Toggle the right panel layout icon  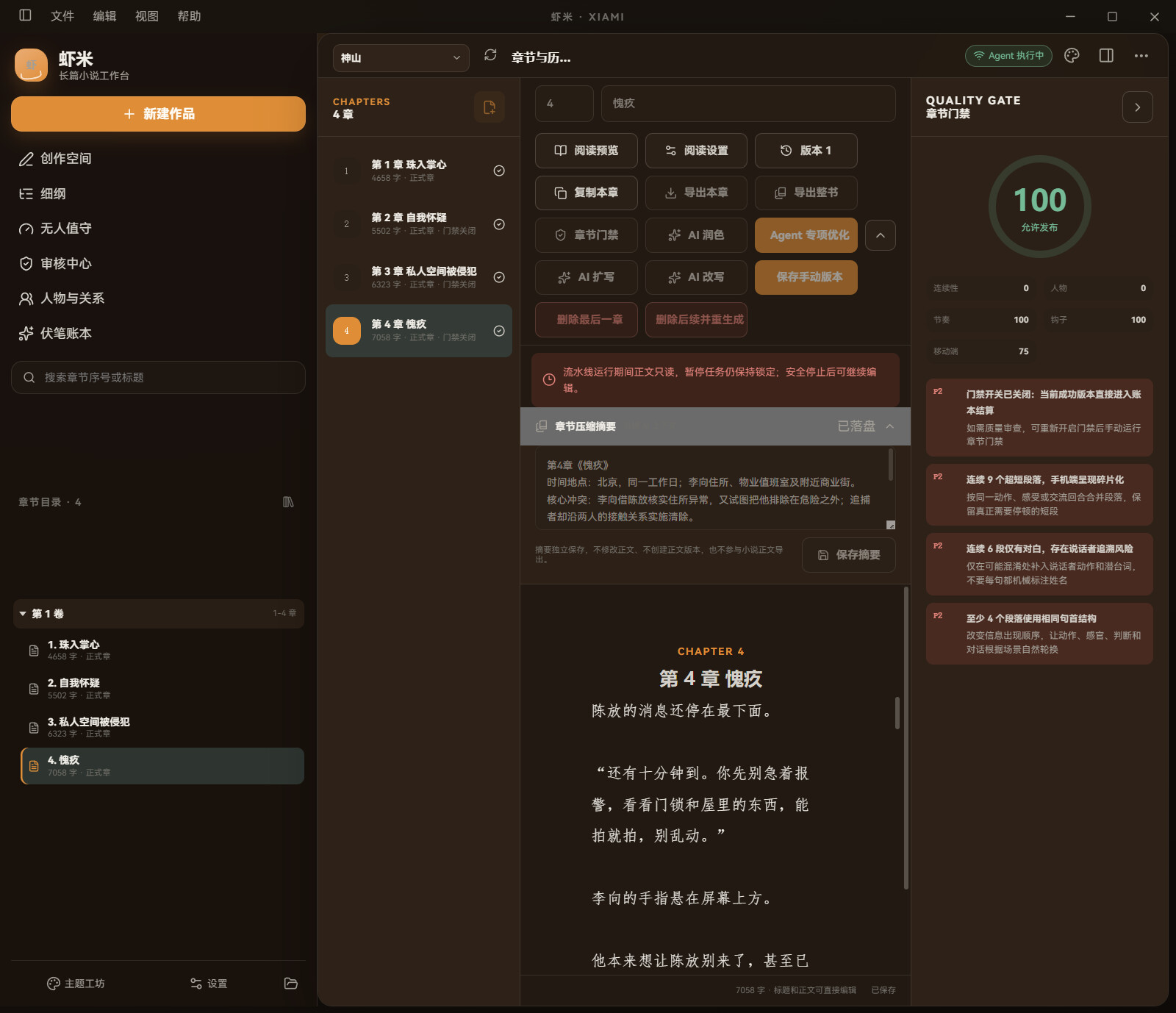click(1106, 56)
